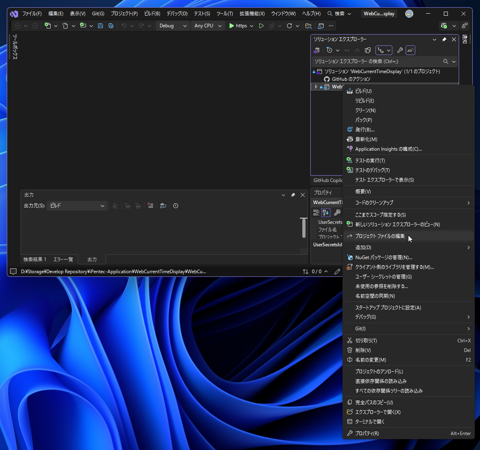The image size is (480, 450).
Task: Click 削除 (Del) in the context menu
Action: 408,350
